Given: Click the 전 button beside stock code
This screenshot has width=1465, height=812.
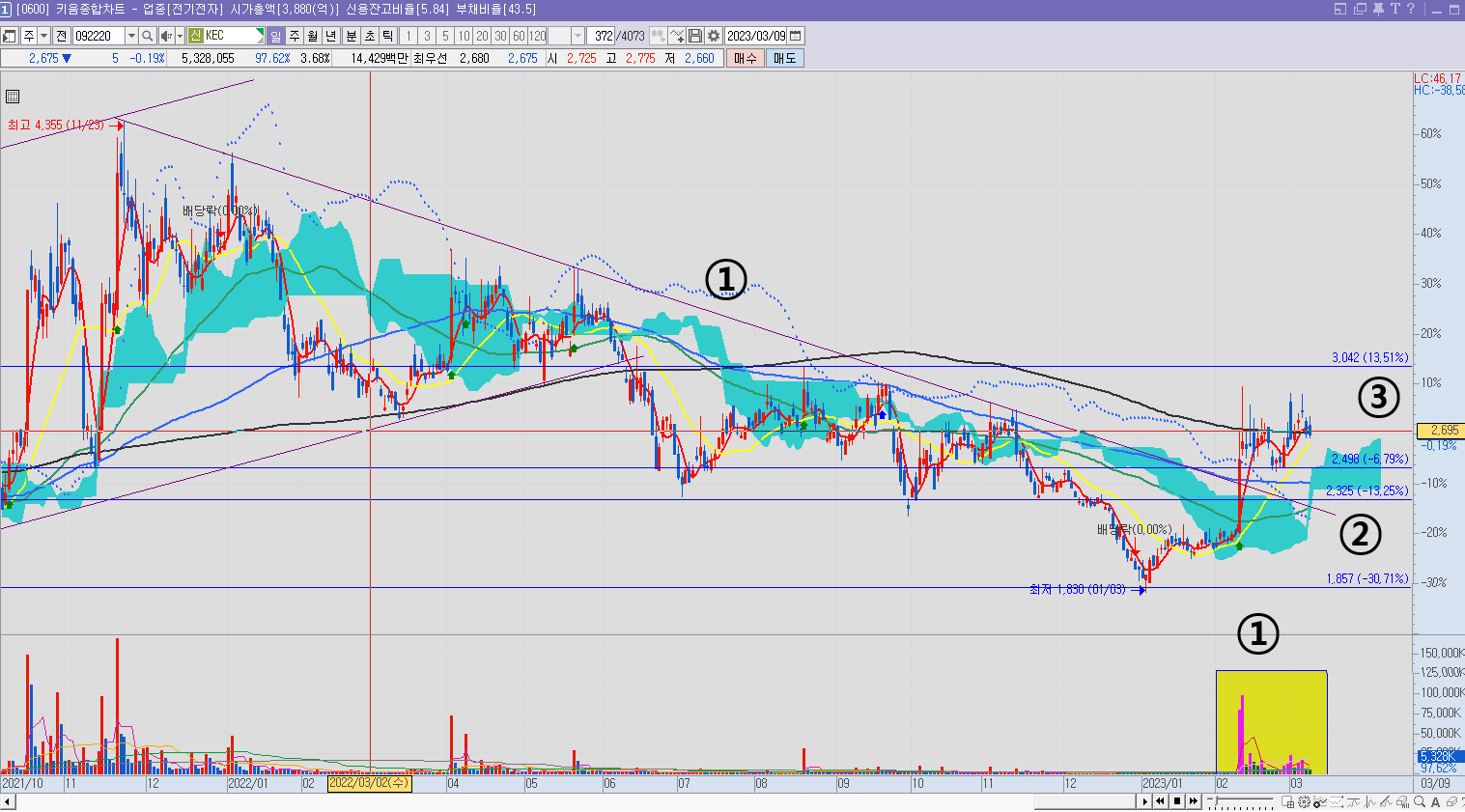Looking at the screenshot, I should (x=62, y=36).
